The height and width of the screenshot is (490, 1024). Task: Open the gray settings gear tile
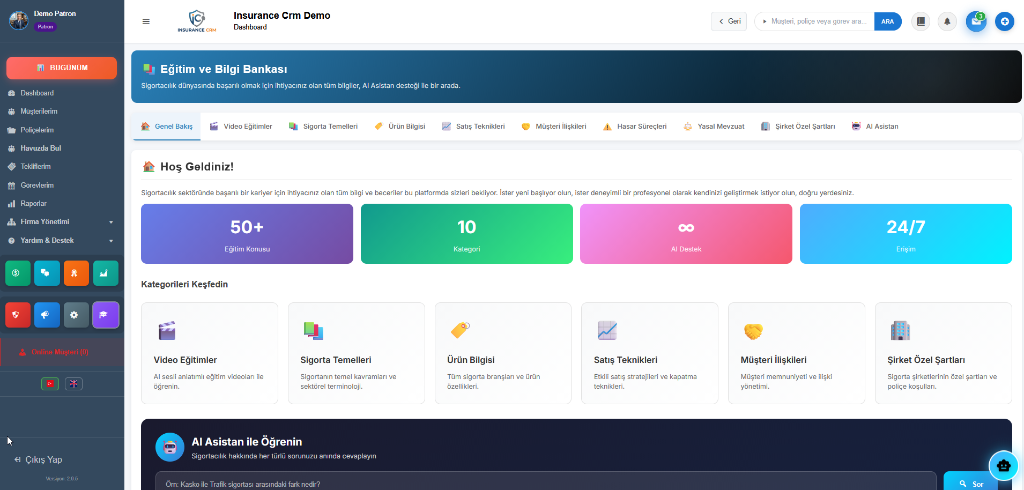tap(76, 314)
